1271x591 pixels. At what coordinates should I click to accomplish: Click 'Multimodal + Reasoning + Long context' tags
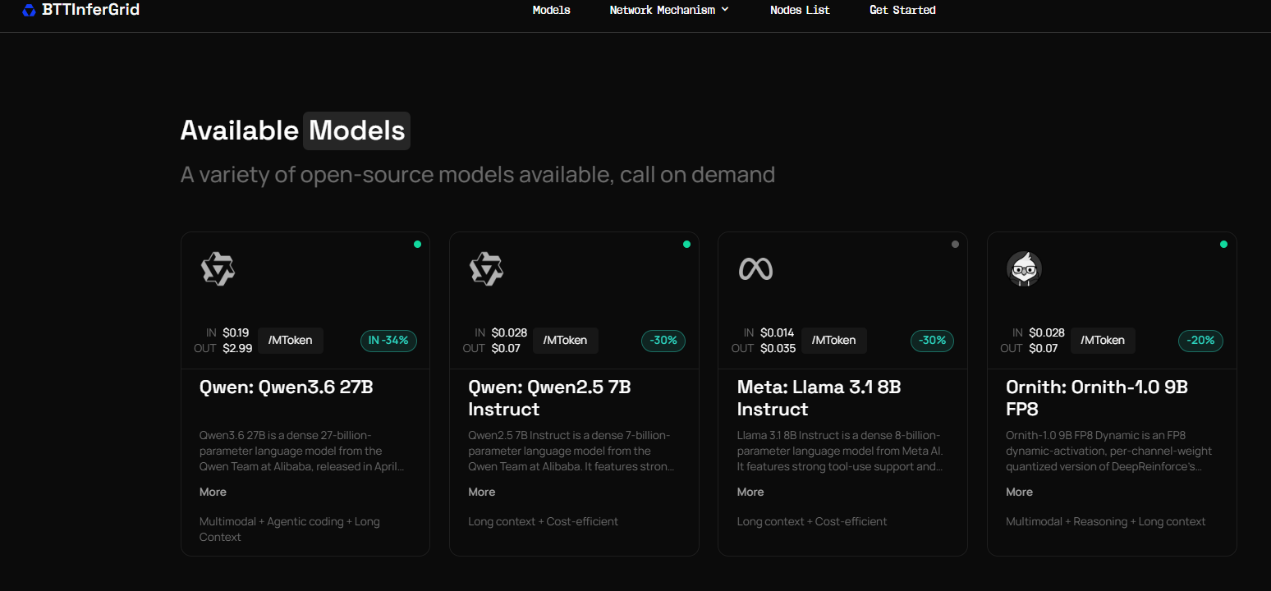pos(1106,522)
